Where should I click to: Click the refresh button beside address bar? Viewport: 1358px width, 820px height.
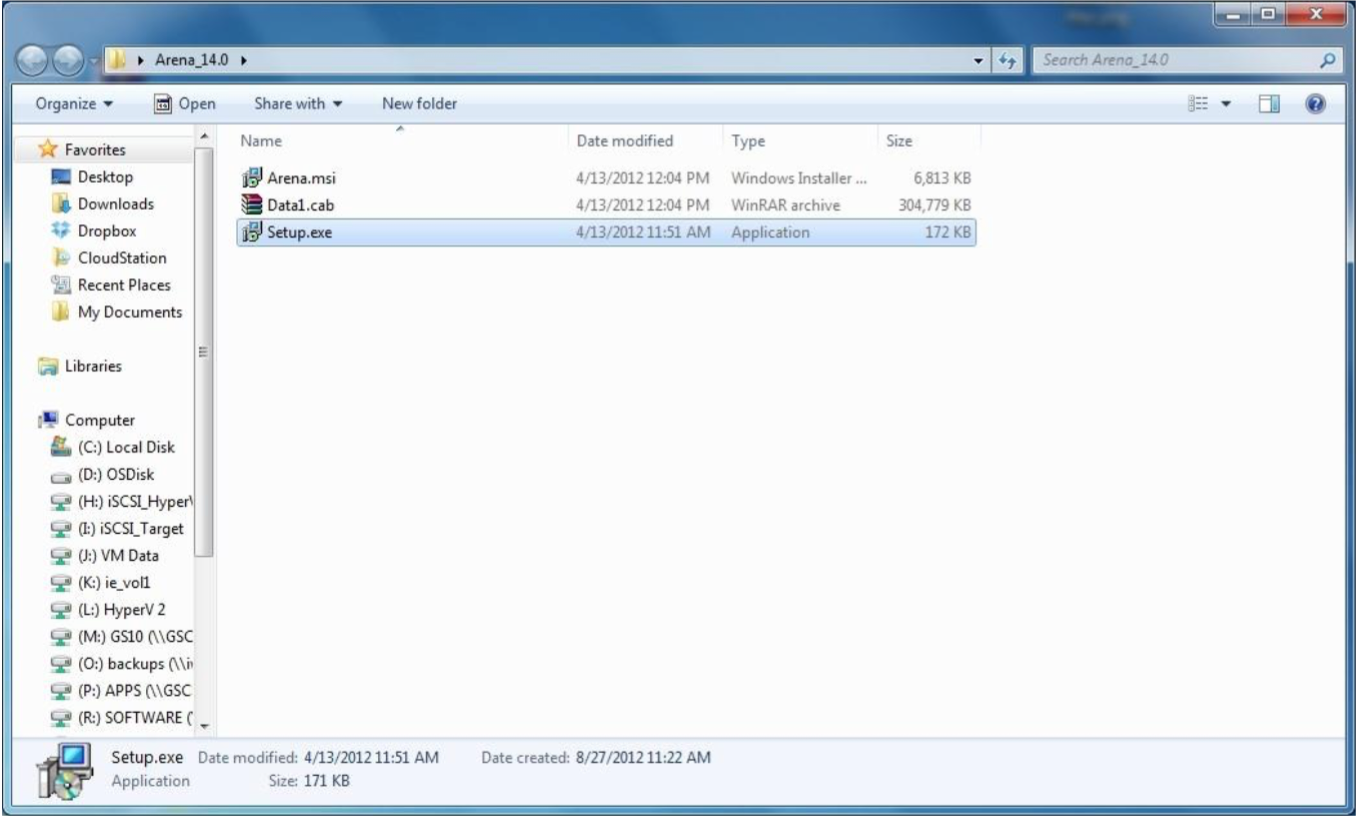pyautogui.click(x=1007, y=62)
